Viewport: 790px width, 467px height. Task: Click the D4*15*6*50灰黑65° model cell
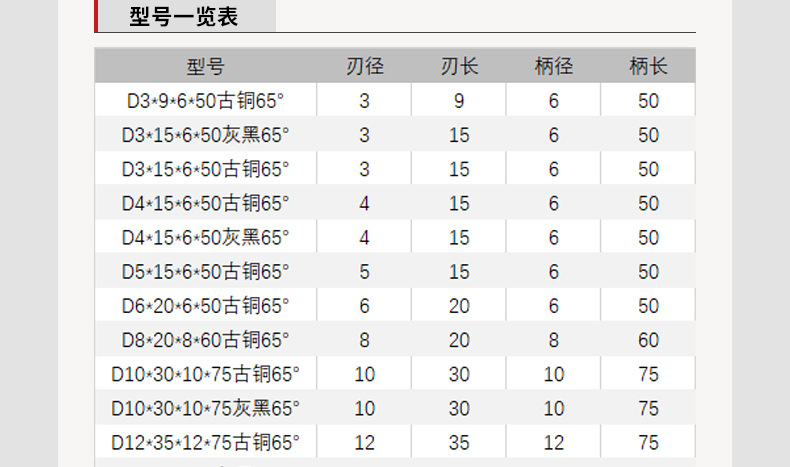coord(206,237)
